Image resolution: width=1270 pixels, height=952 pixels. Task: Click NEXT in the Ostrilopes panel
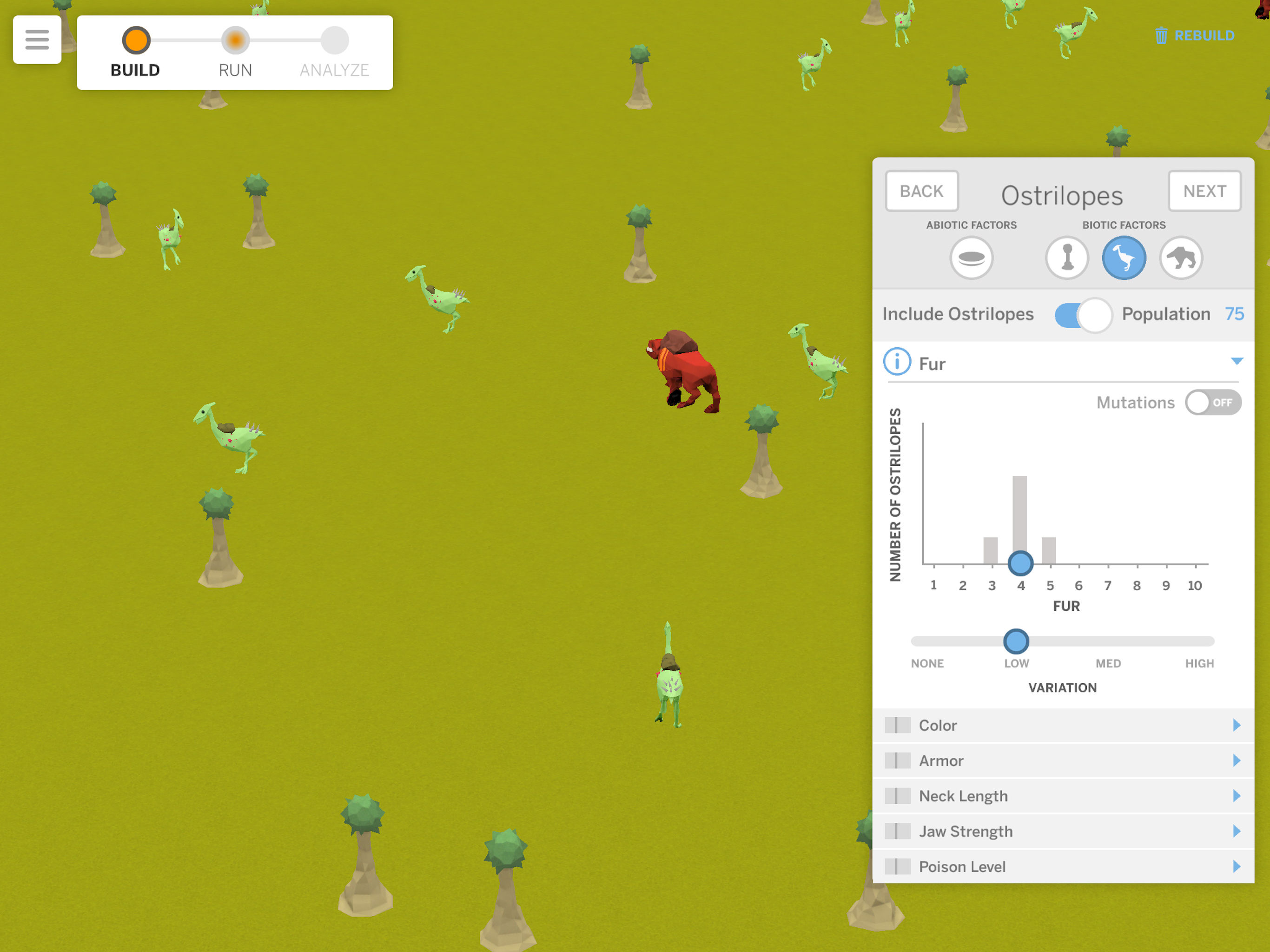[x=1204, y=191]
